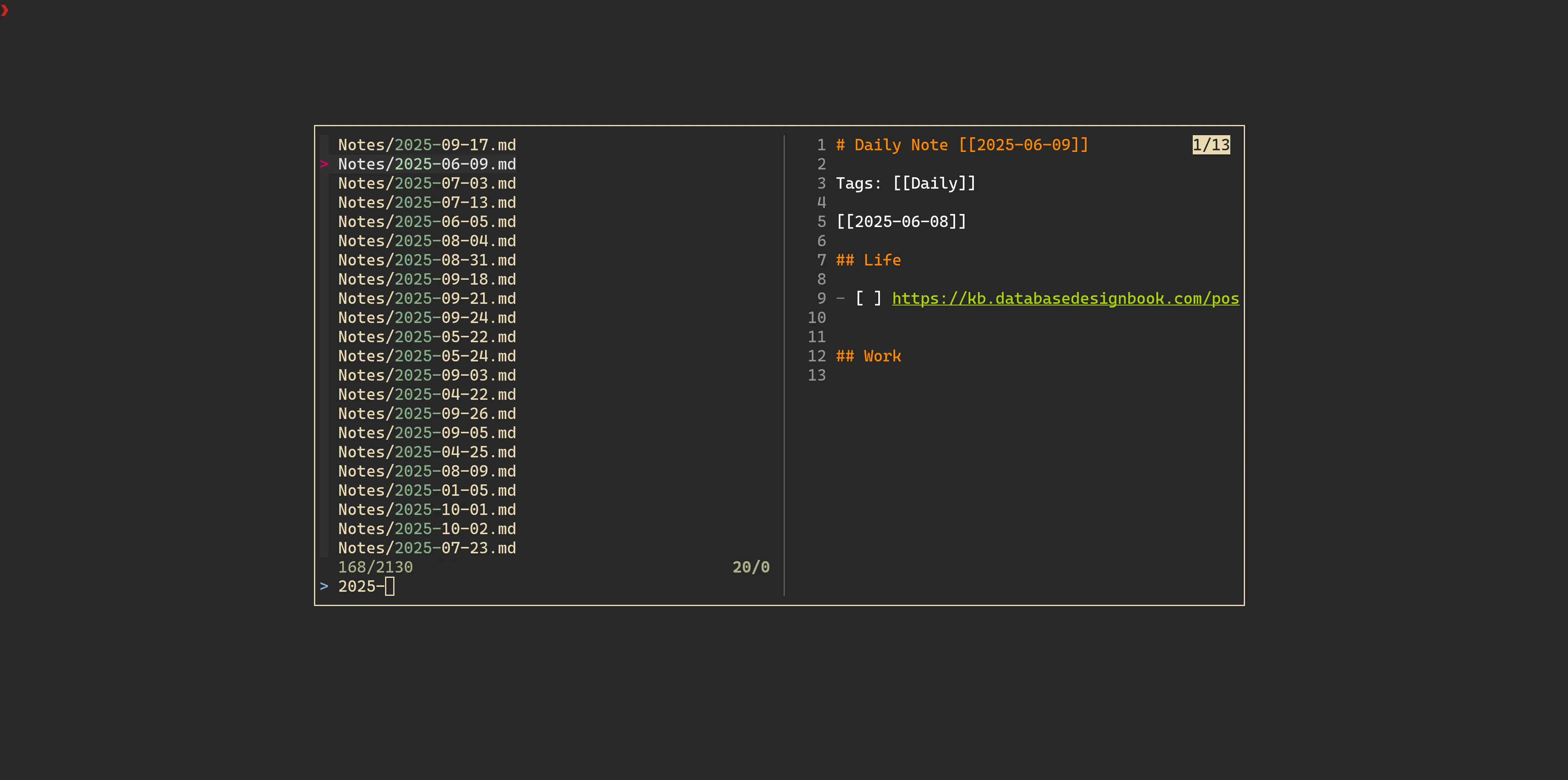Click the ## Life heading
1568x780 pixels.
click(868, 260)
